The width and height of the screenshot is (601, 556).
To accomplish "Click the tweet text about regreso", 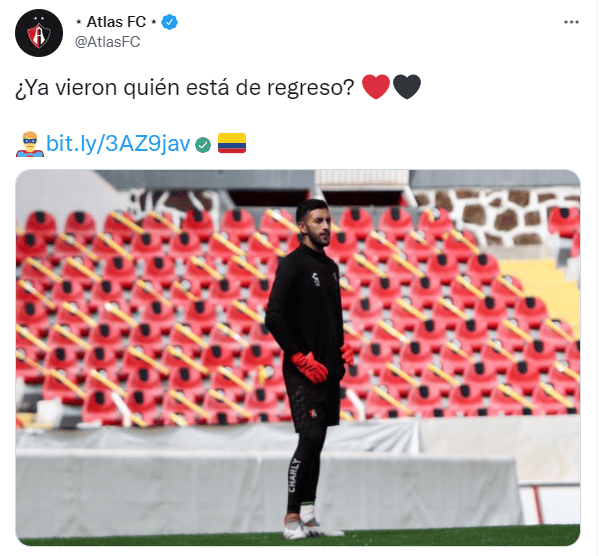I will 185,88.
